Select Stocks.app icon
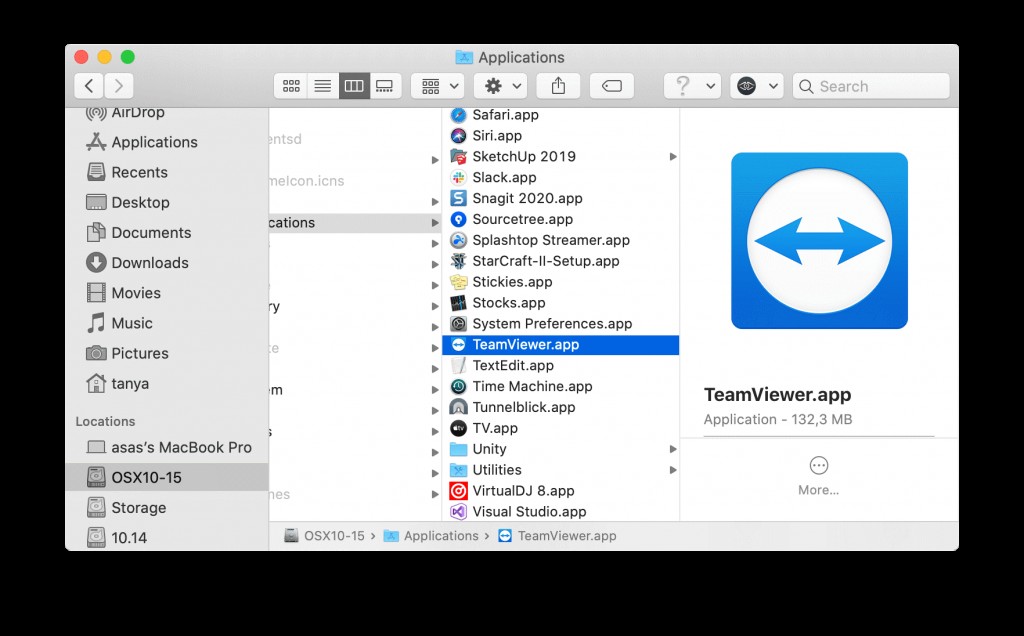Image resolution: width=1024 pixels, height=636 pixels. pos(458,303)
